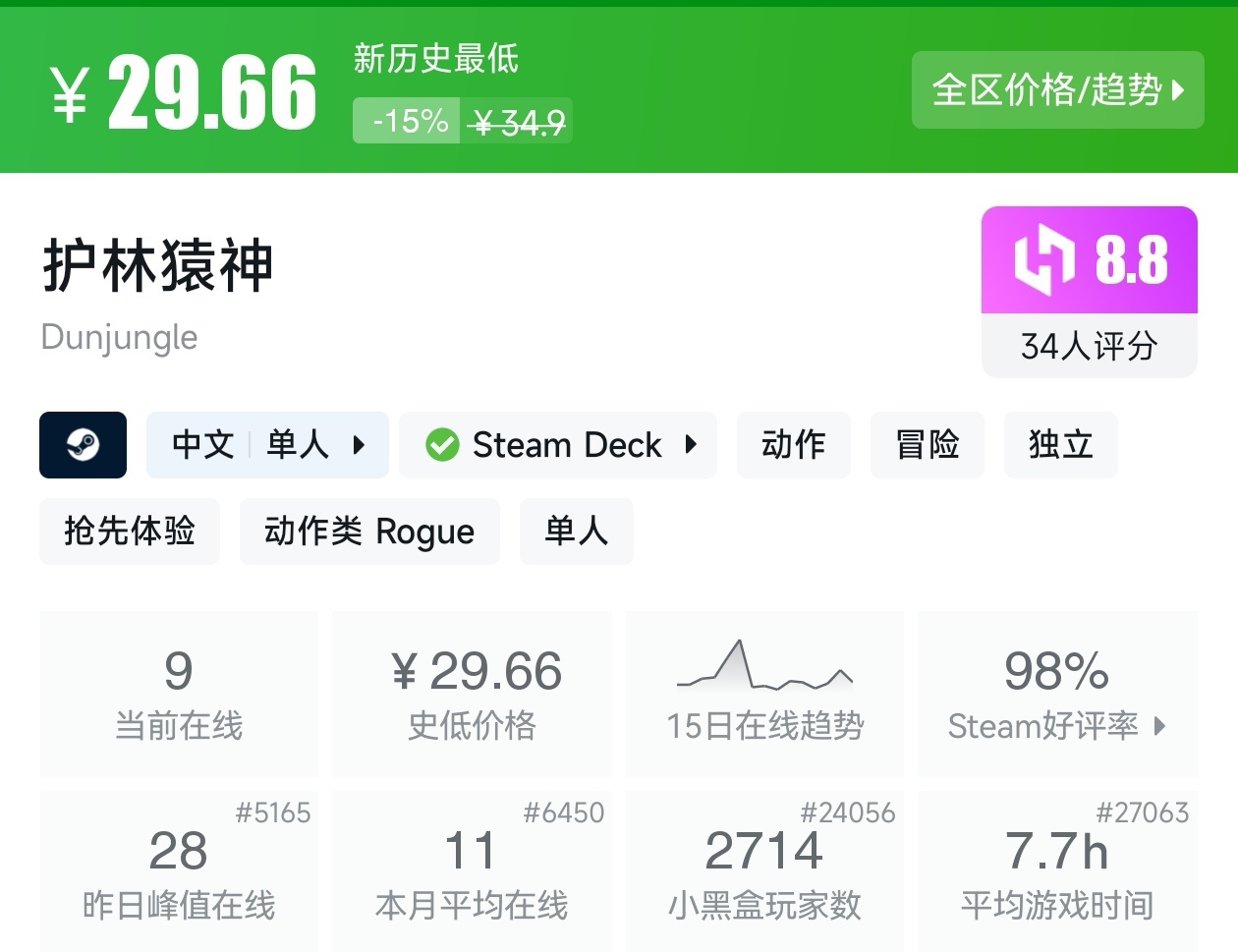Image resolution: width=1238 pixels, height=952 pixels.
Task: Click the Steam platform icon
Action: click(x=83, y=445)
